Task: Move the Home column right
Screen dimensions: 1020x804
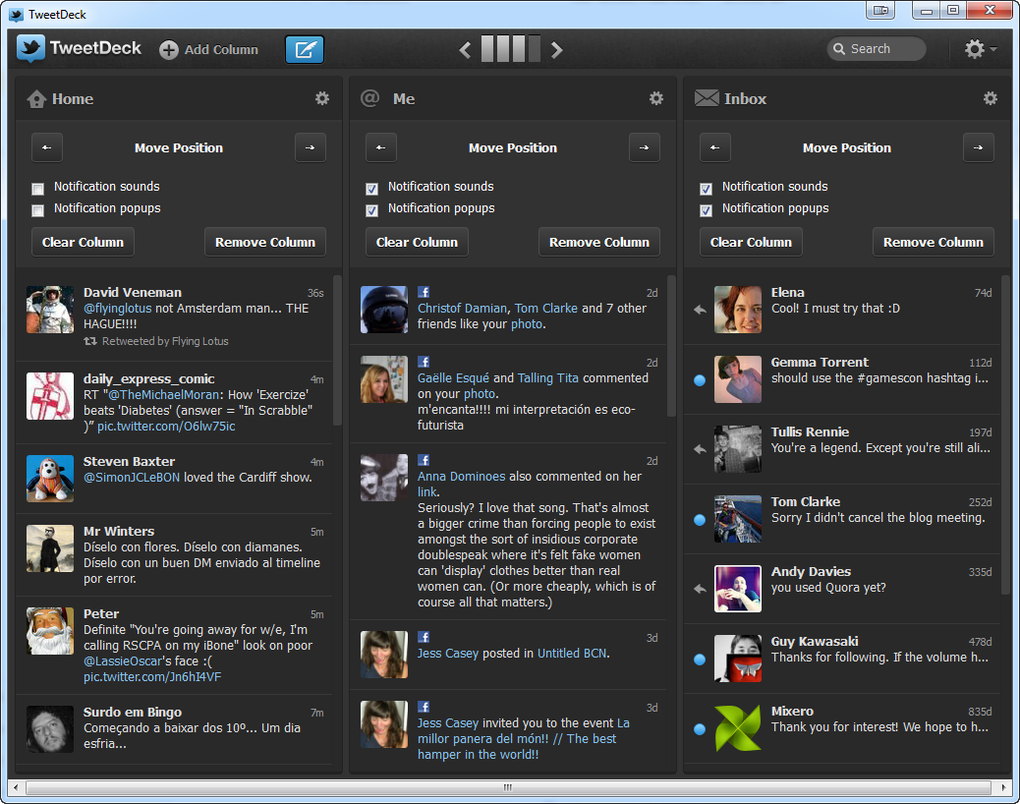Action: click(x=310, y=148)
